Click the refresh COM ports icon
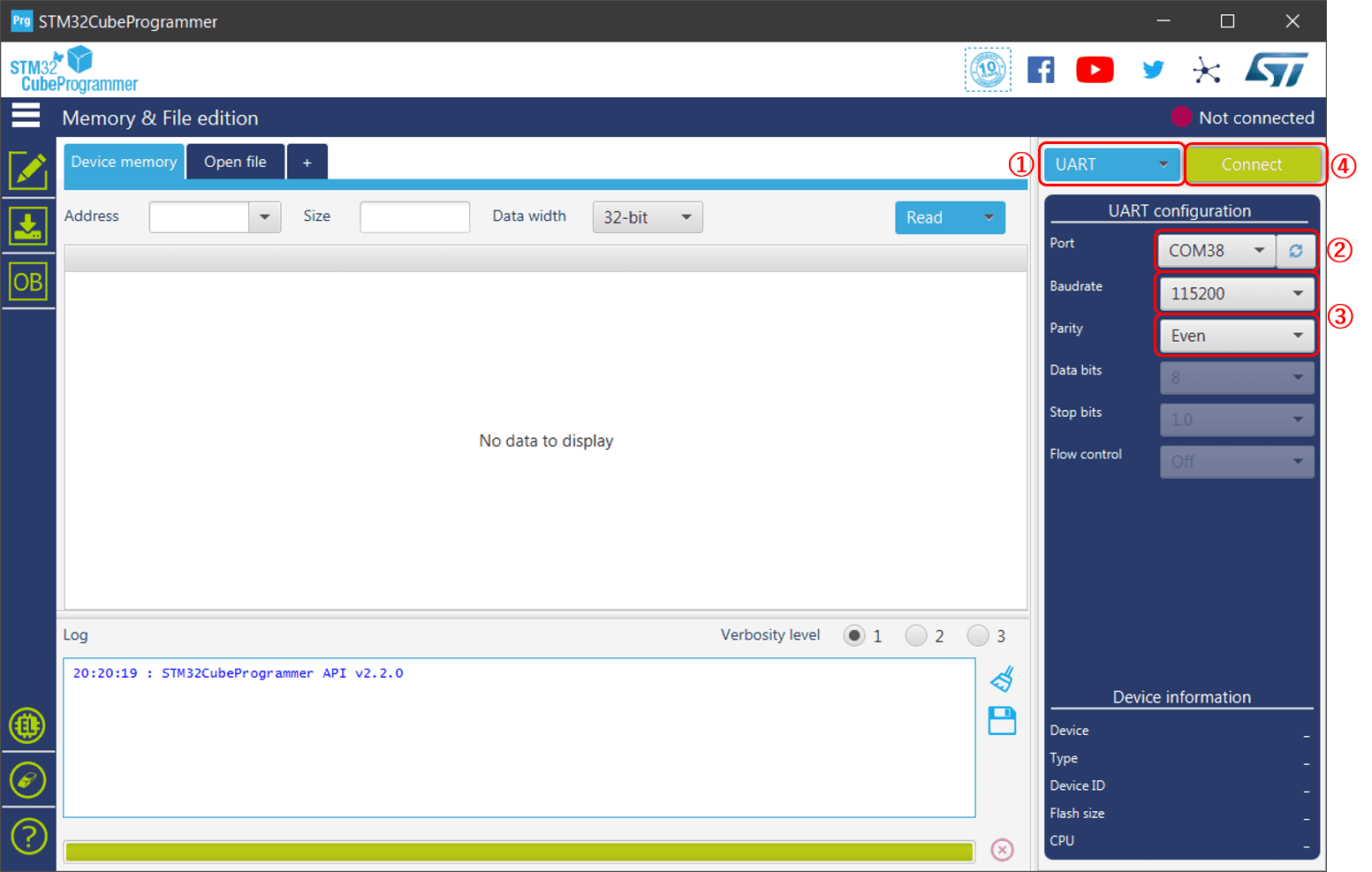 pyautogui.click(x=1295, y=251)
